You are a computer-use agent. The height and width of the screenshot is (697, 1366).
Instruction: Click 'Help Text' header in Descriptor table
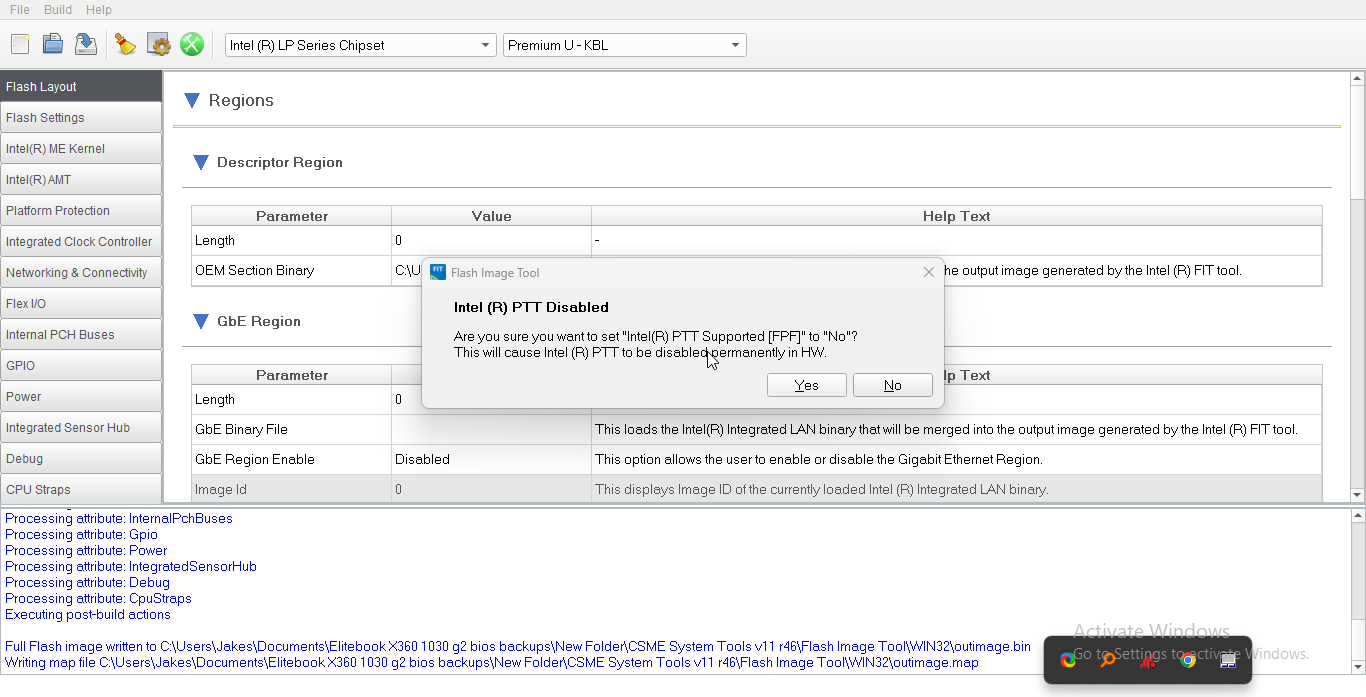coord(957,216)
